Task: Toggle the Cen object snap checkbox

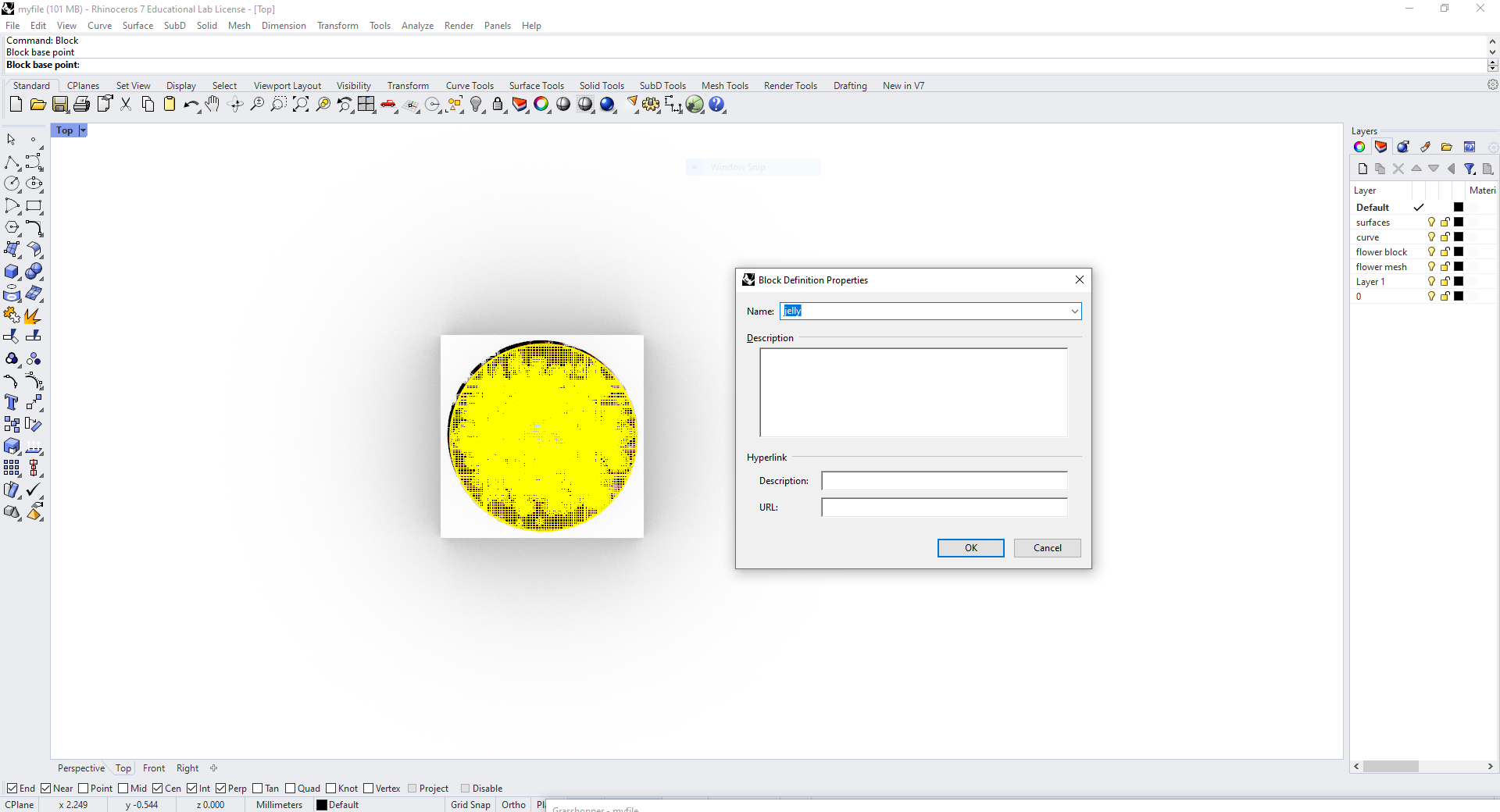Action: [x=158, y=789]
